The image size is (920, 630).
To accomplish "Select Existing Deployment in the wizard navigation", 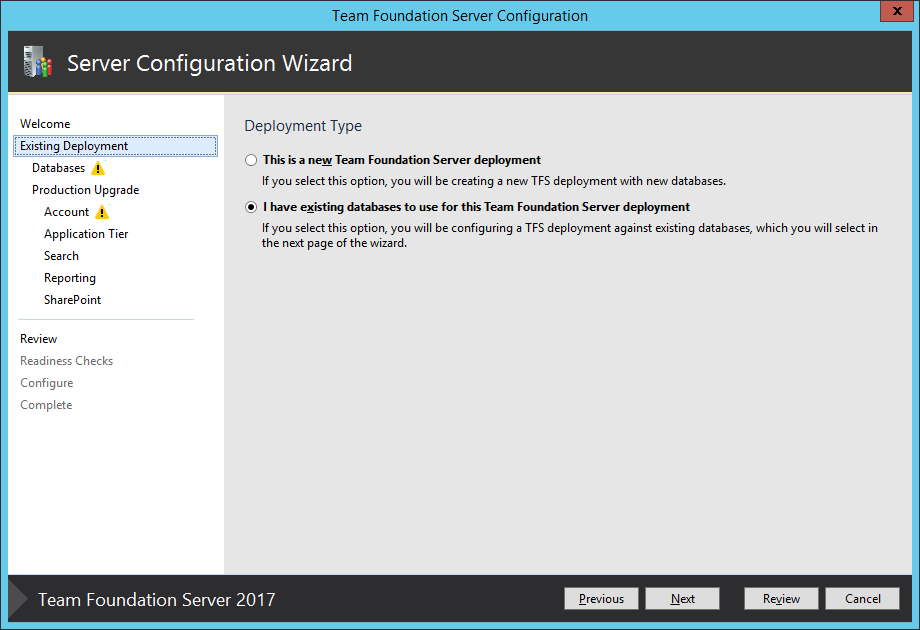I will click(116, 146).
